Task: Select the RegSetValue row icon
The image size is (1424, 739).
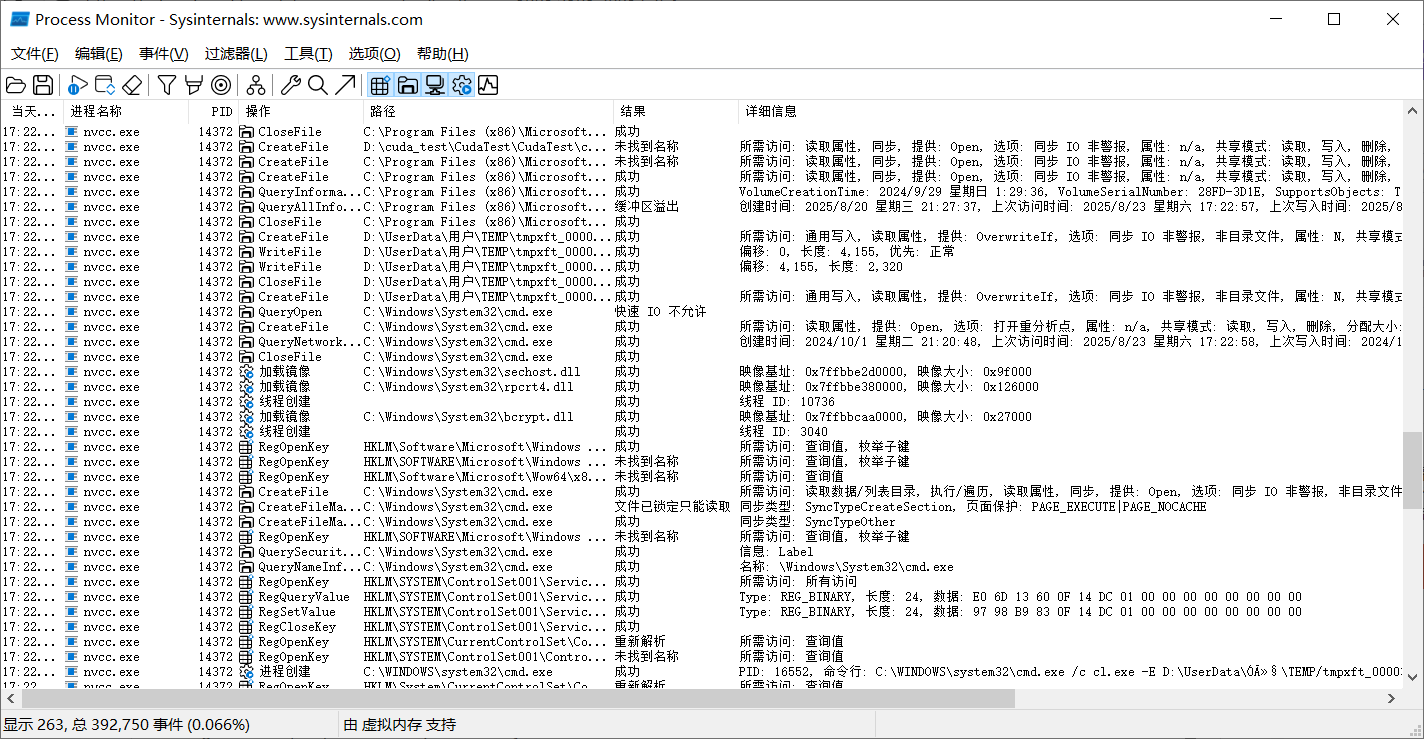Action: point(247,612)
